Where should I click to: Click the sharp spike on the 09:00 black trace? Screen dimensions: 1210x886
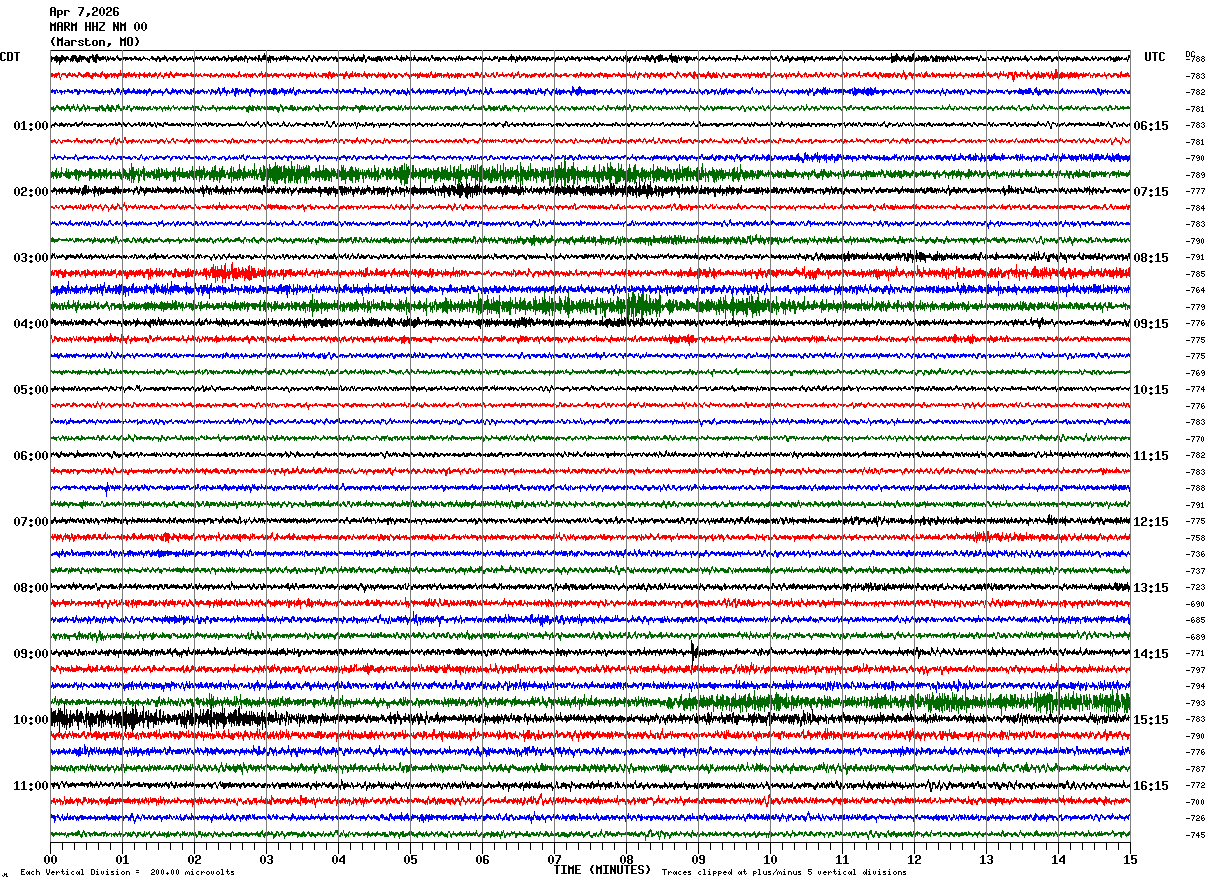coord(694,652)
